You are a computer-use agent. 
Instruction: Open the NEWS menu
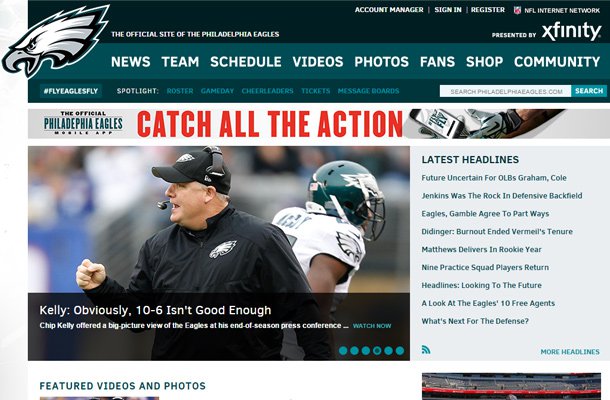[130, 61]
